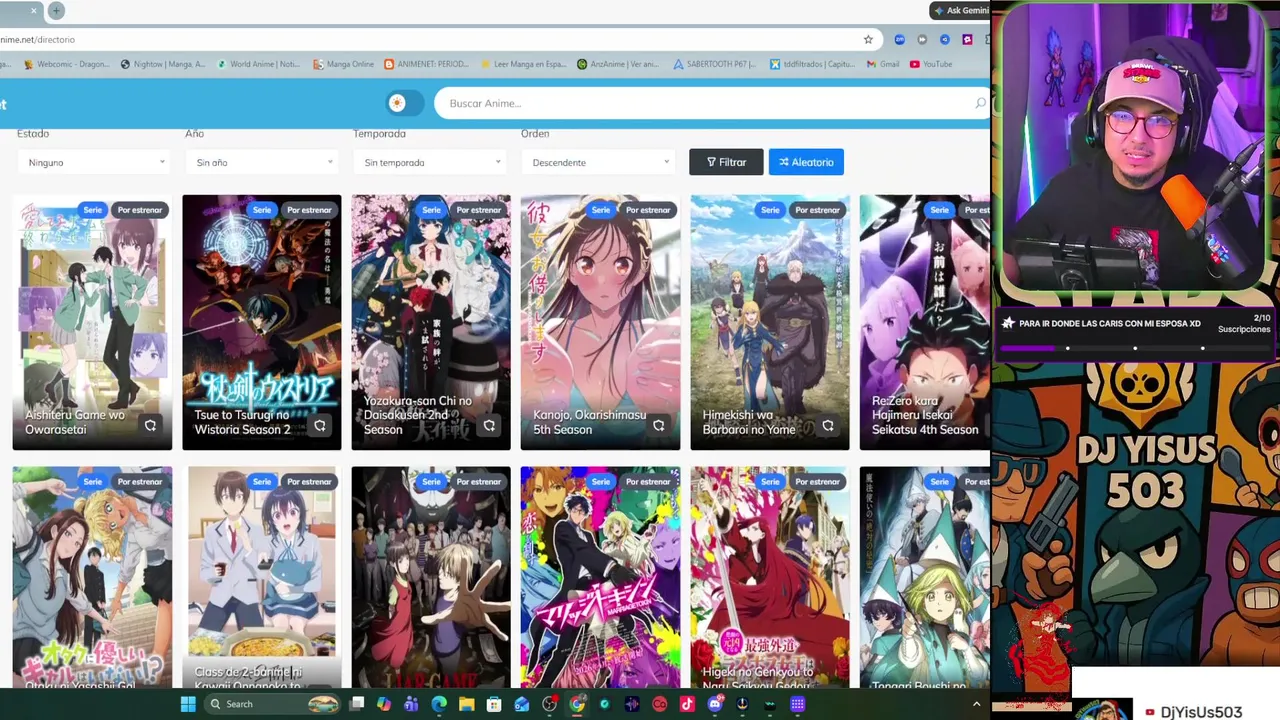The width and height of the screenshot is (1280, 720).
Task: Expand the Temporada dropdown
Action: (429, 162)
